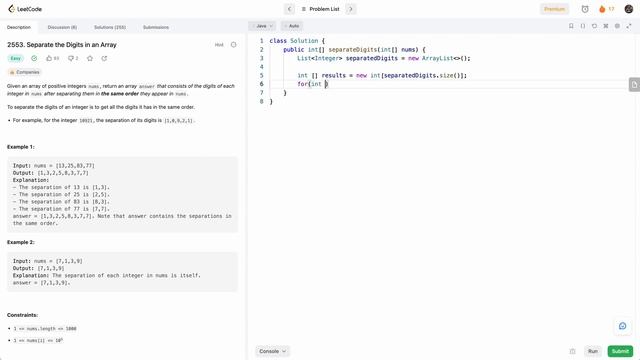Reset code to default icon

[594, 26]
